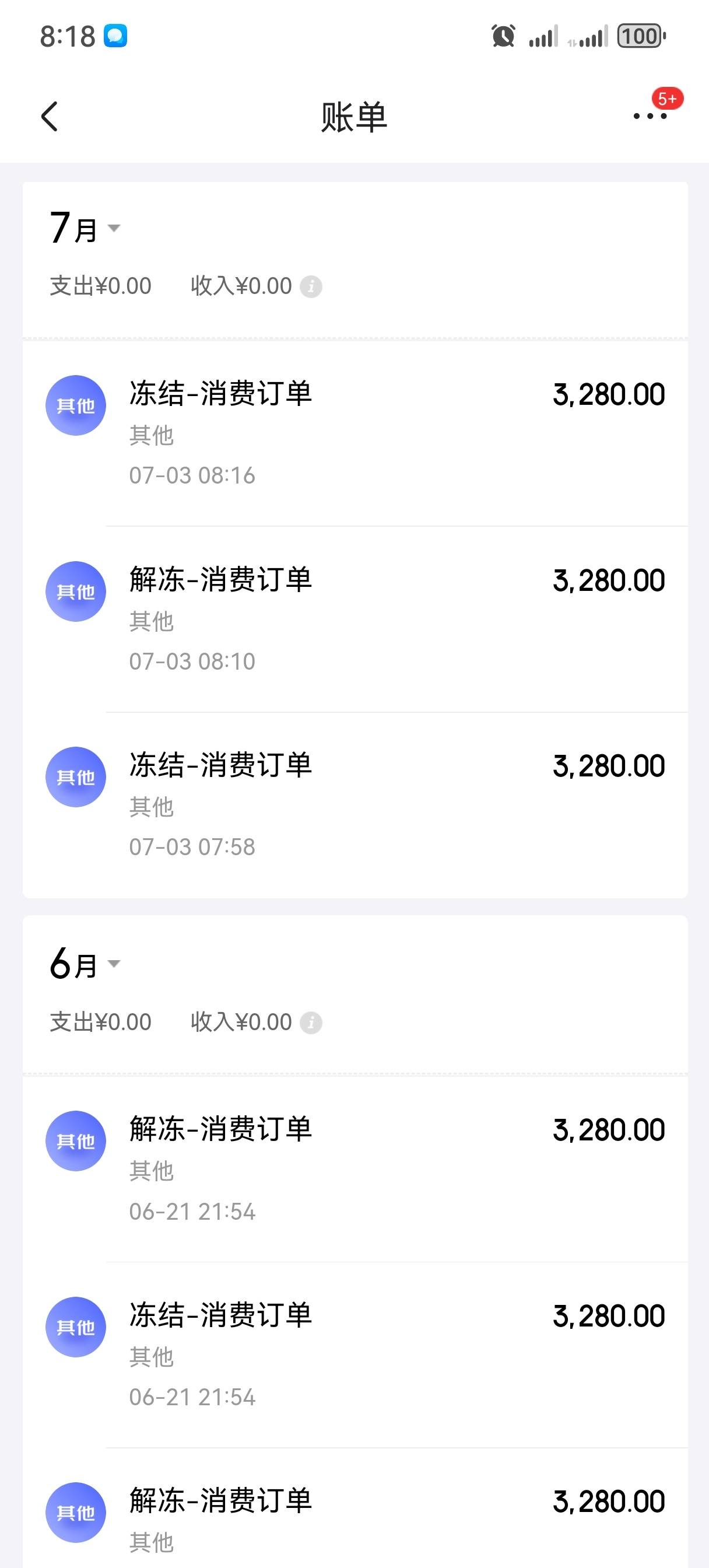Image resolution: width=709 pixels, height=1568 pixels.
Task: Tap the 其他 icon for the 06-21 冻结 entry
Action: point(75,1327)
